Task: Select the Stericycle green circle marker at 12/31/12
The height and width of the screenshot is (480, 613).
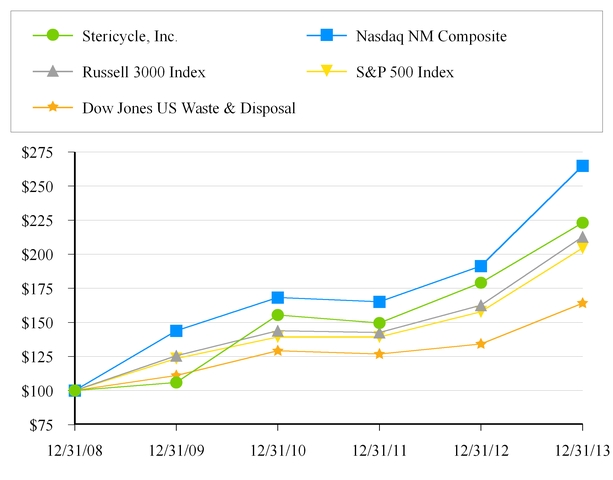Action: pyautogui.click(x=481, y=283)
